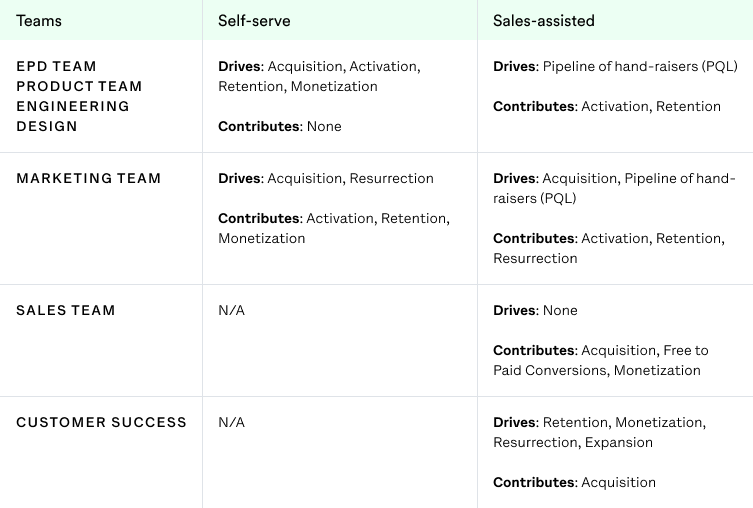Viewport: 753px width, 508px height.
Task: Click the "Free to Paid Conversions" contributes text
Action: click(600, 361)
